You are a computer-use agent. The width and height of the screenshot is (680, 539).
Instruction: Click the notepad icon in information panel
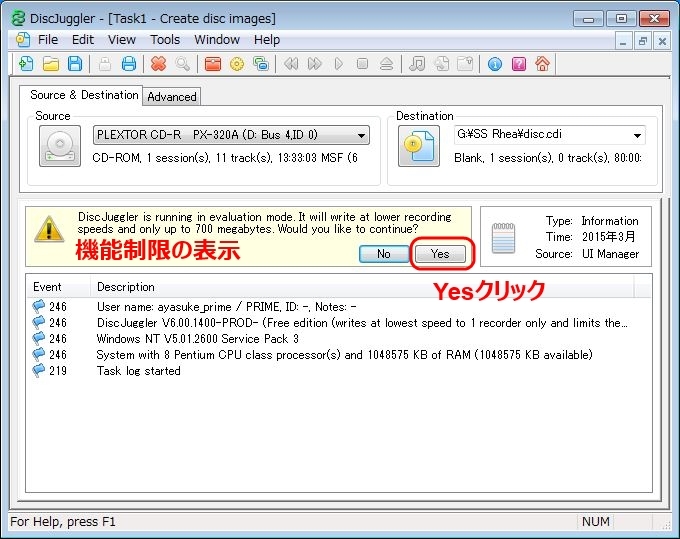point(503,238)
